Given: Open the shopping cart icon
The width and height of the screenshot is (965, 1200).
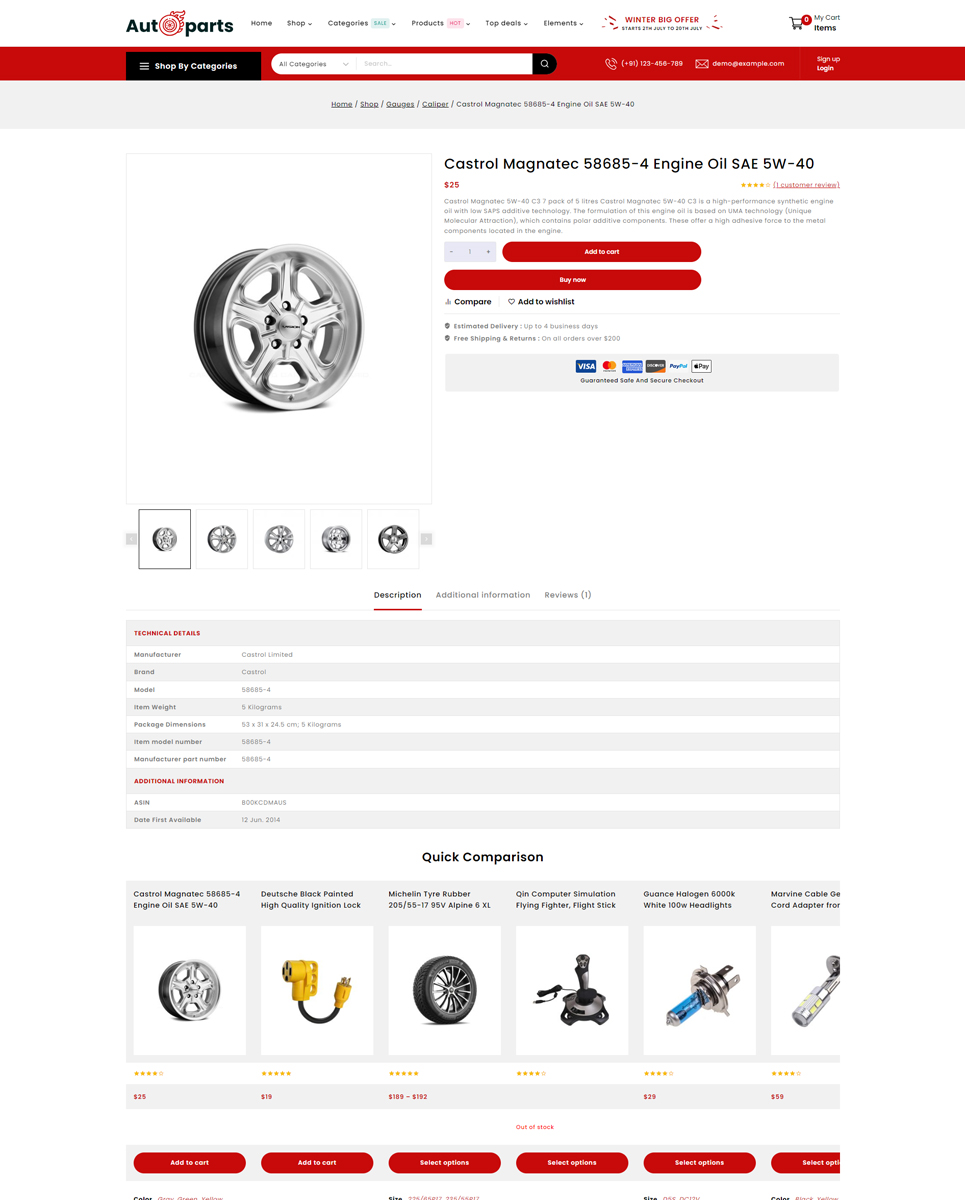Looking at the screenshot, I should (x=797, y=23).
